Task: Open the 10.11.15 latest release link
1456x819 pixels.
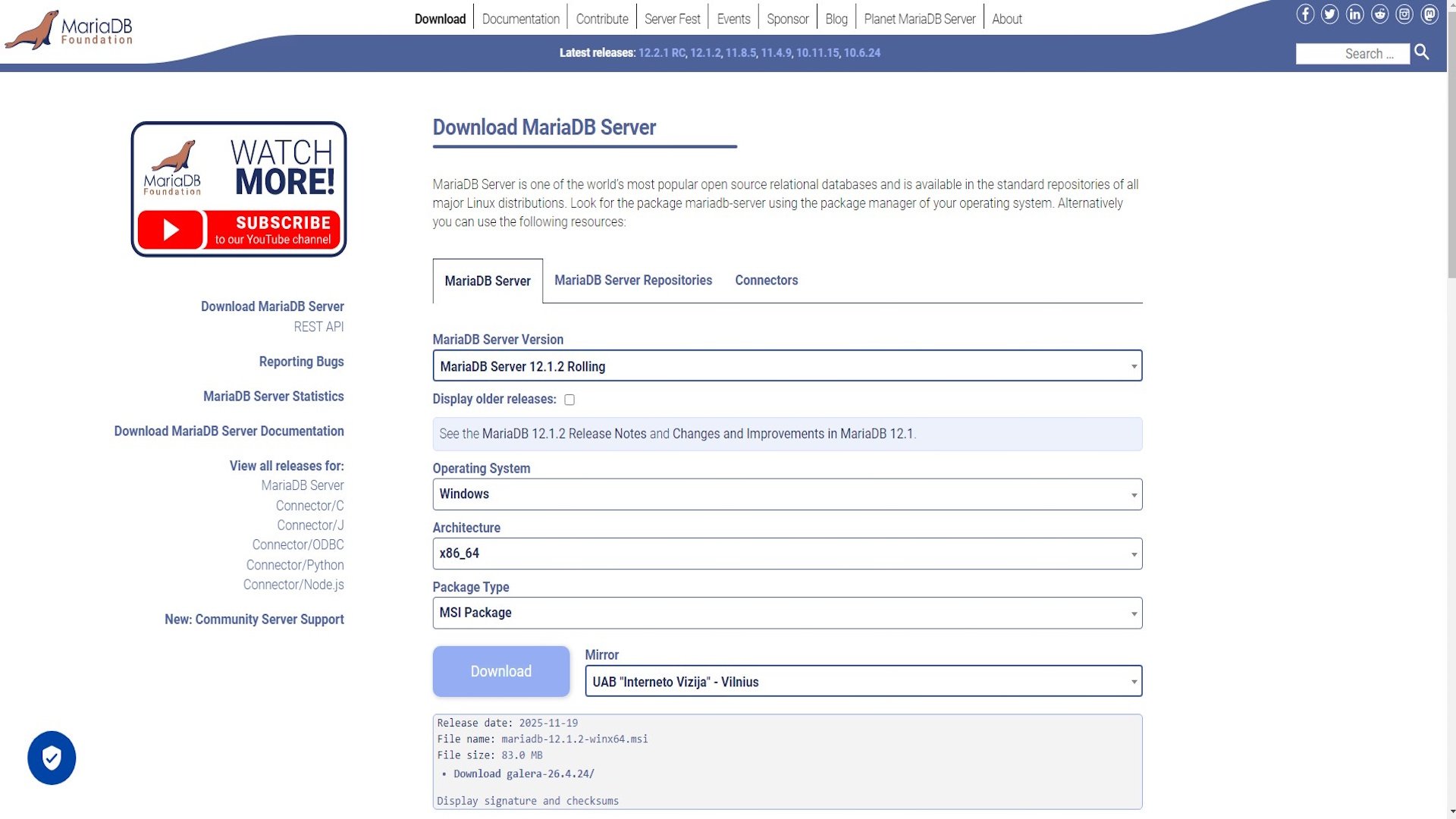Action: coord(817,53)
